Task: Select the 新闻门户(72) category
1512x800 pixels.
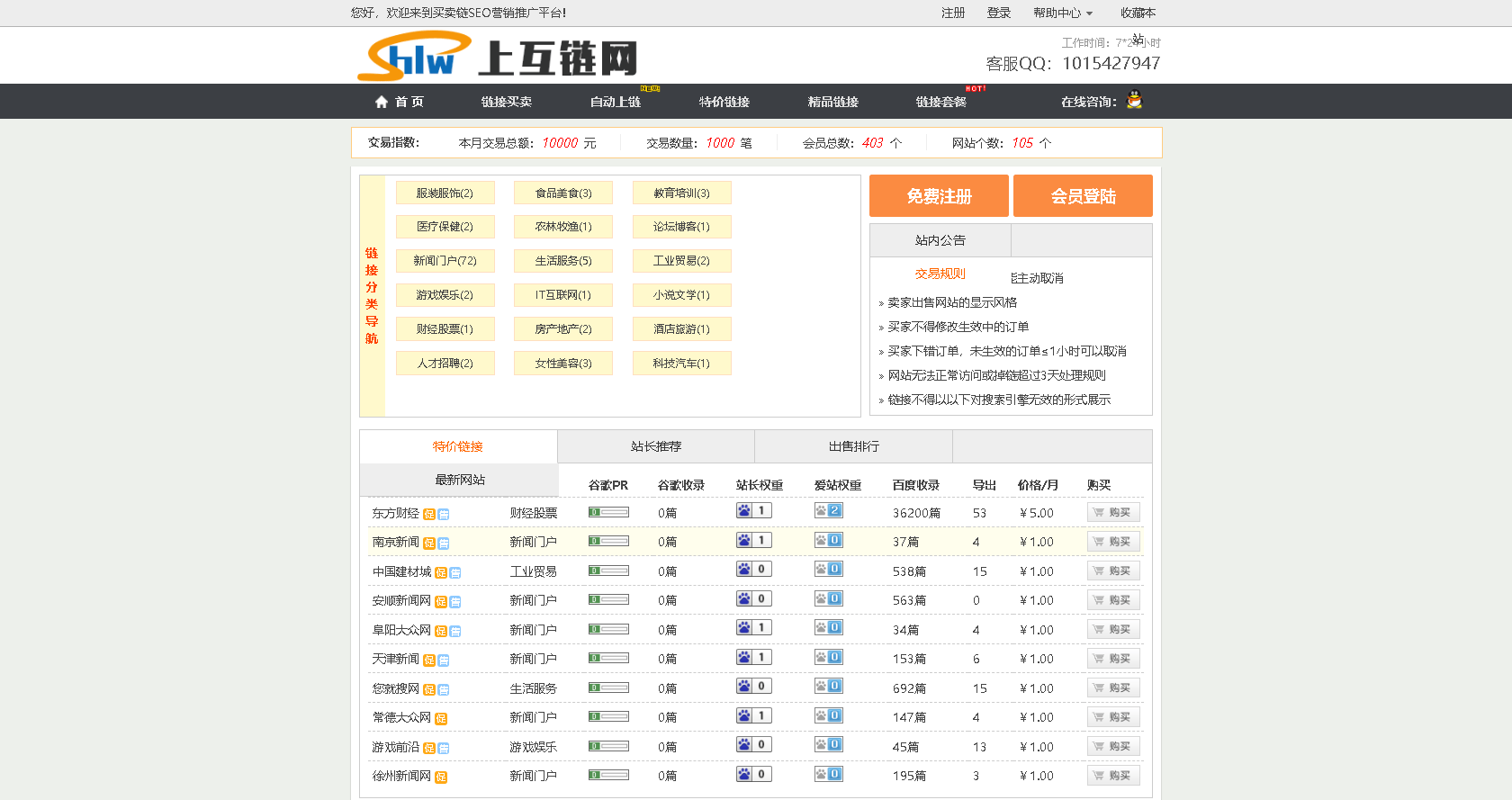Action: [445, 261]
